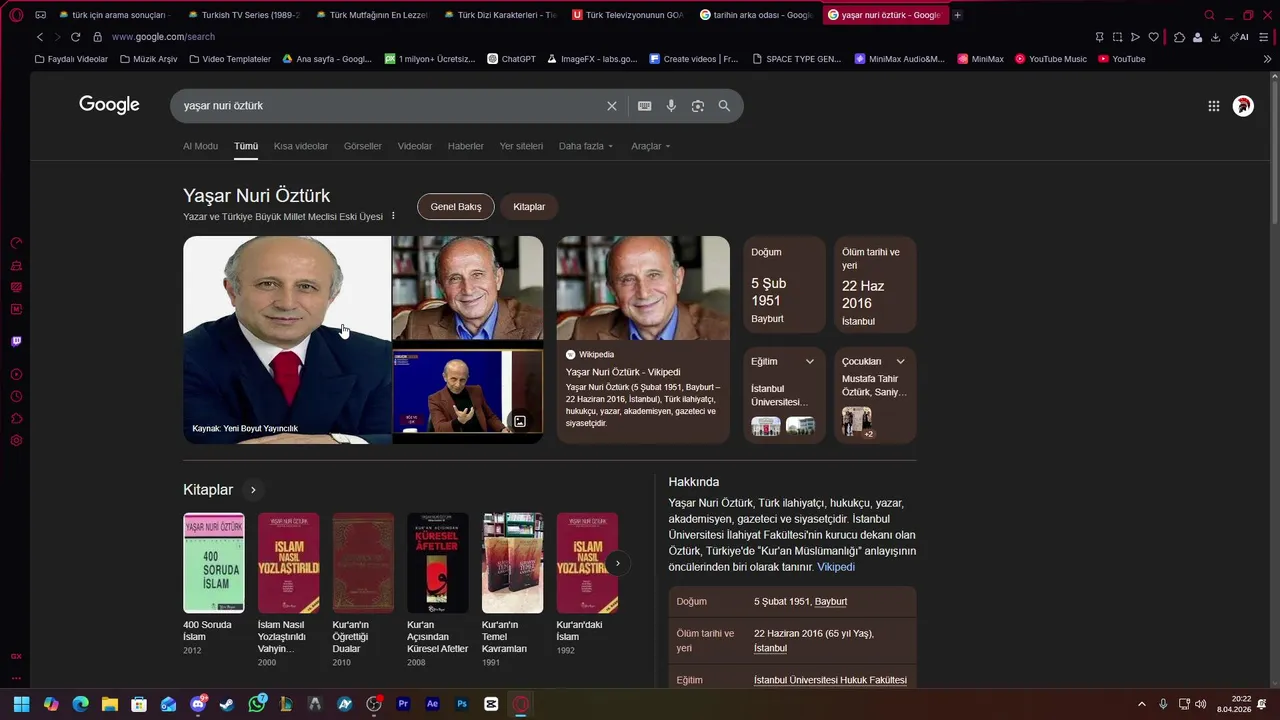Open GX Corner in the sidebar

(16, 656)
